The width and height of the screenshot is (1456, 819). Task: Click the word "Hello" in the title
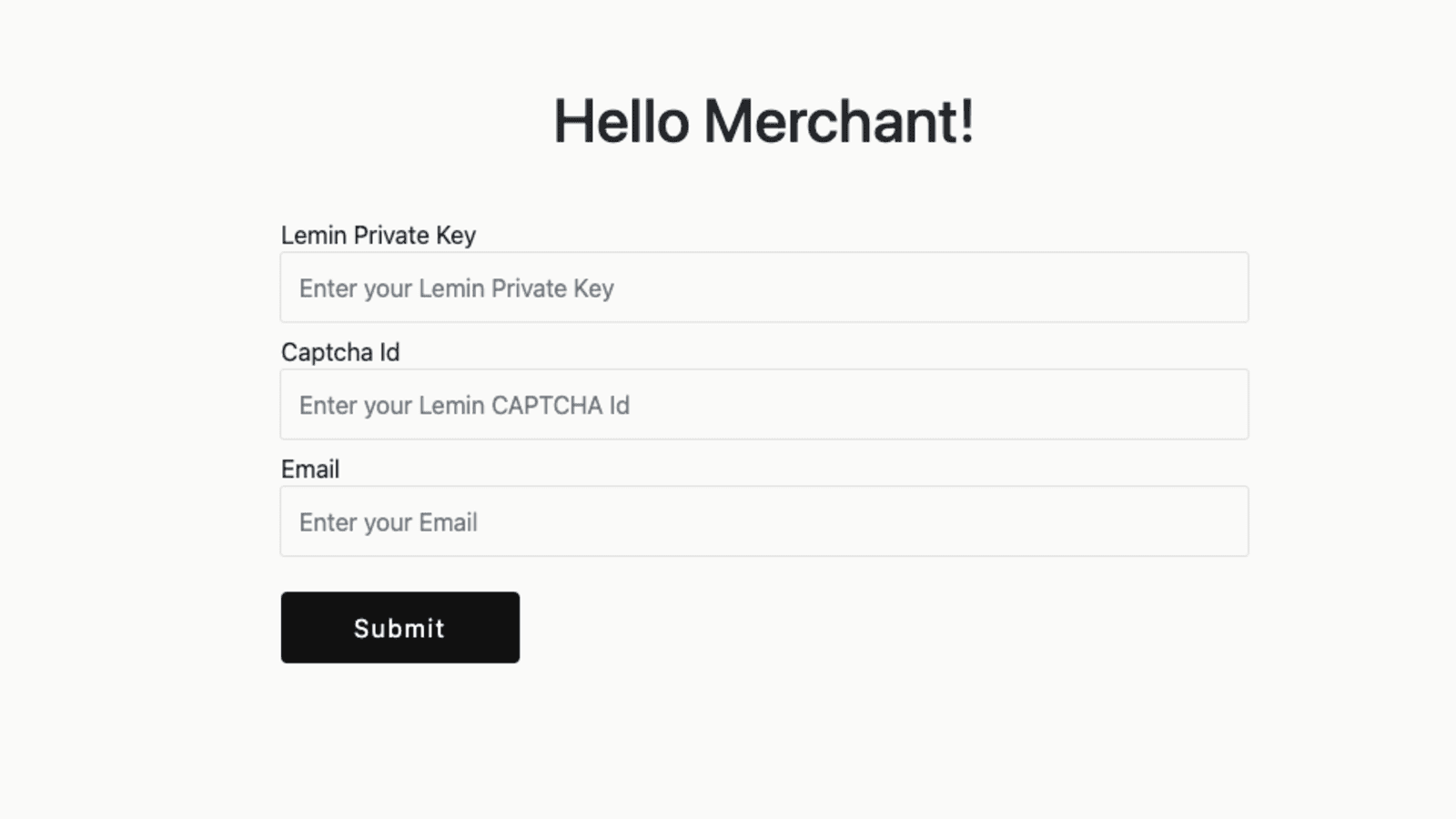pyautogui.click(x=621, y=122)
